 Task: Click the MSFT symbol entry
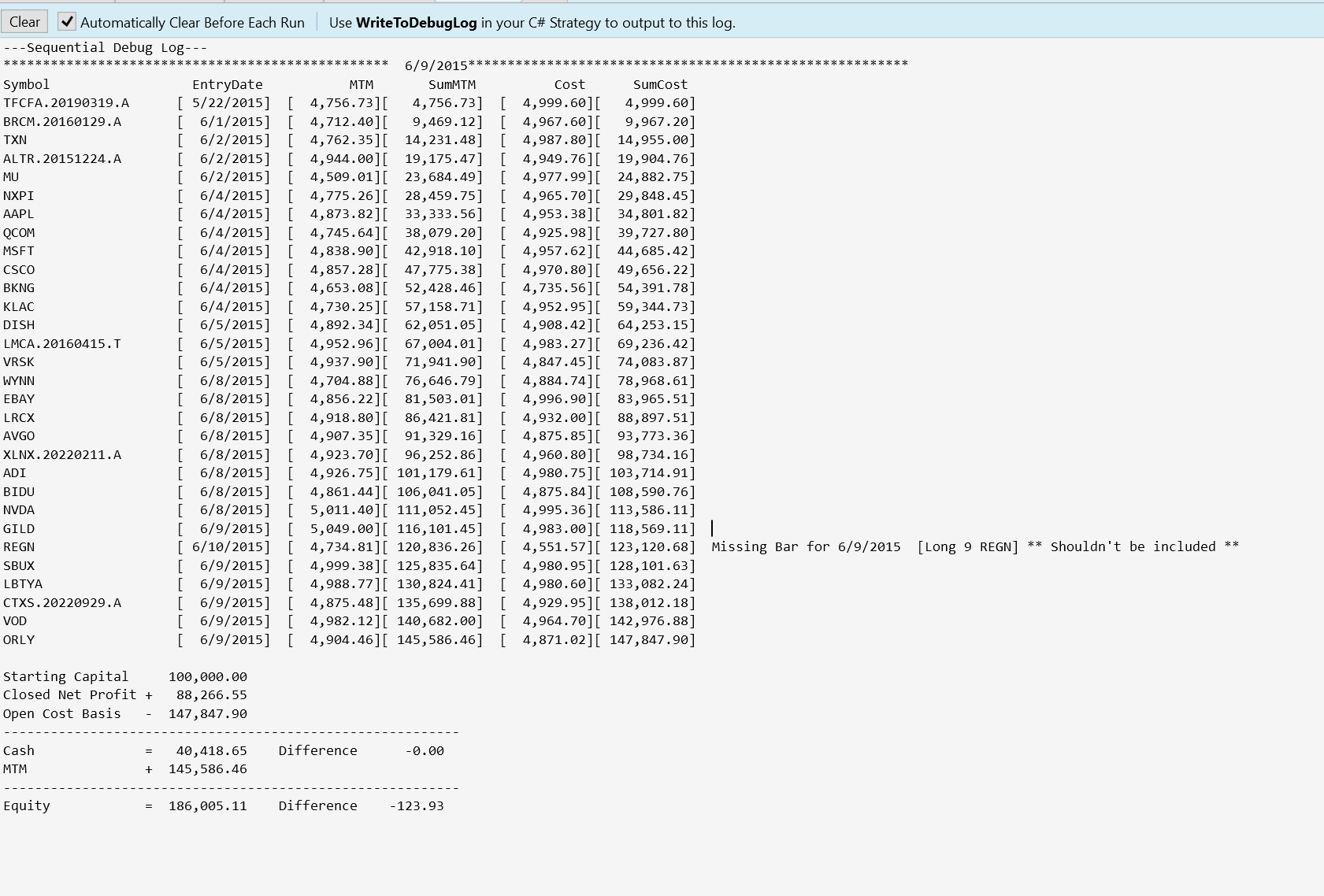click(19, 251)
